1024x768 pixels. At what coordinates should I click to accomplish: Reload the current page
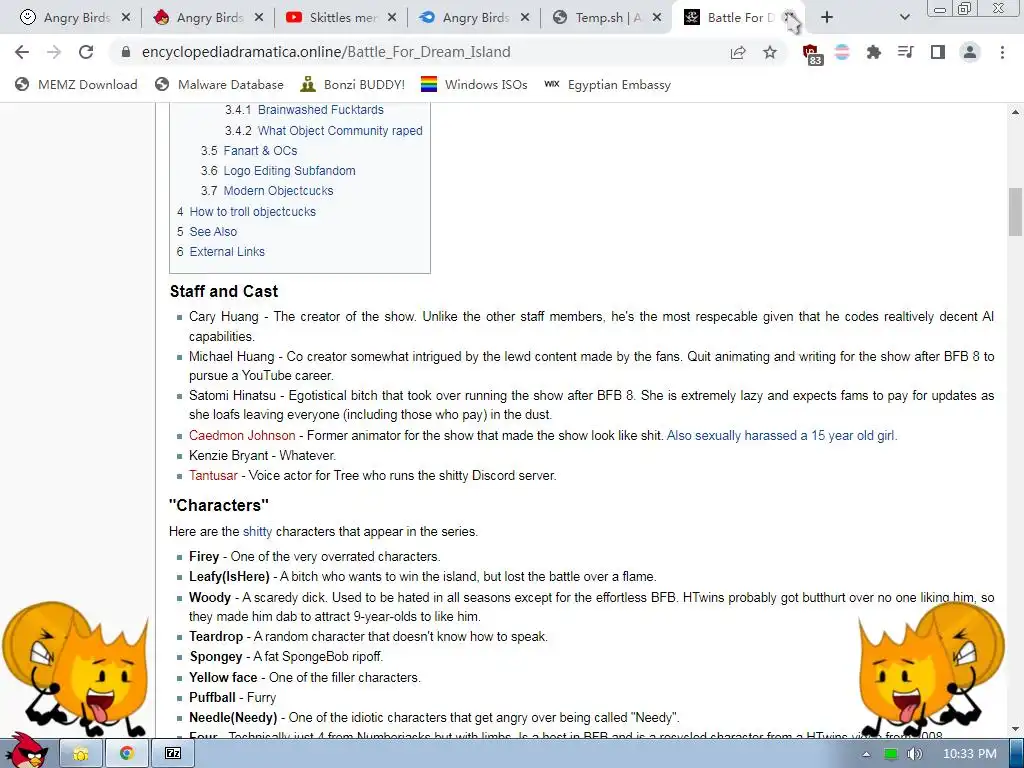86,52
